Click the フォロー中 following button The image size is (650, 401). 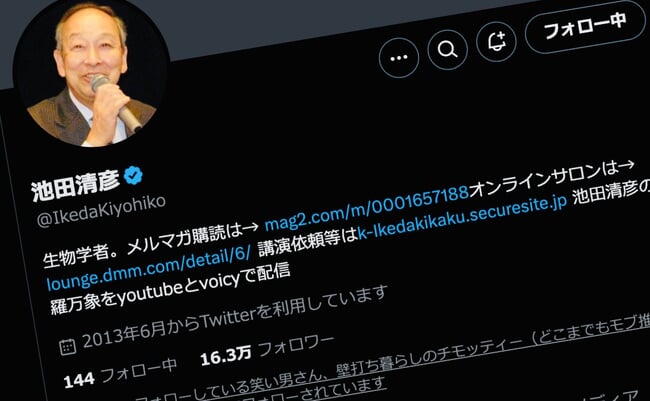pyautogui.click(x=586, y=27)
